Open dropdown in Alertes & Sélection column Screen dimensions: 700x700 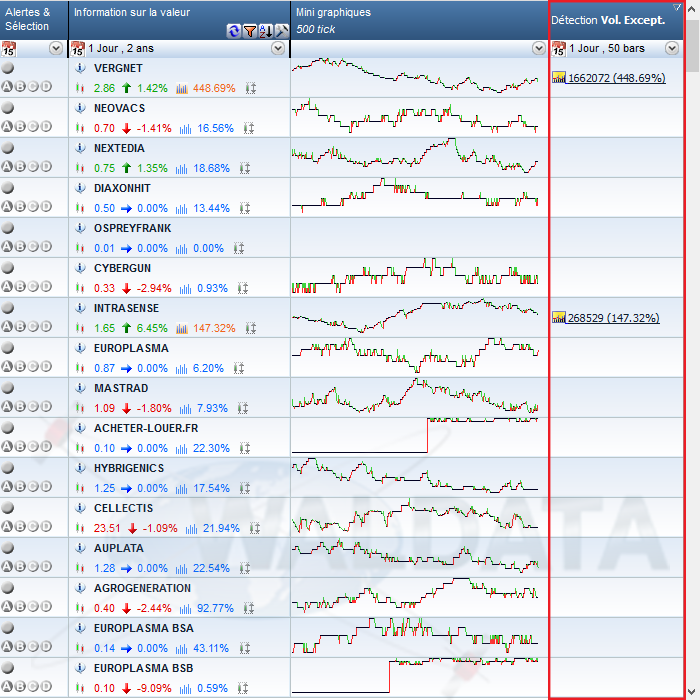[x=56, y=48]
